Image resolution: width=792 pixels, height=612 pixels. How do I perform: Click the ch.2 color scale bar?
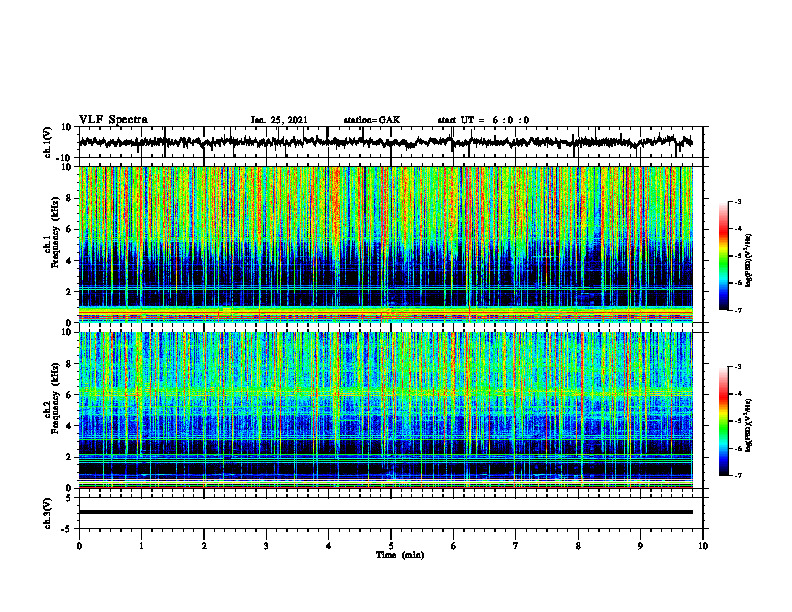(x=723, y=421)
